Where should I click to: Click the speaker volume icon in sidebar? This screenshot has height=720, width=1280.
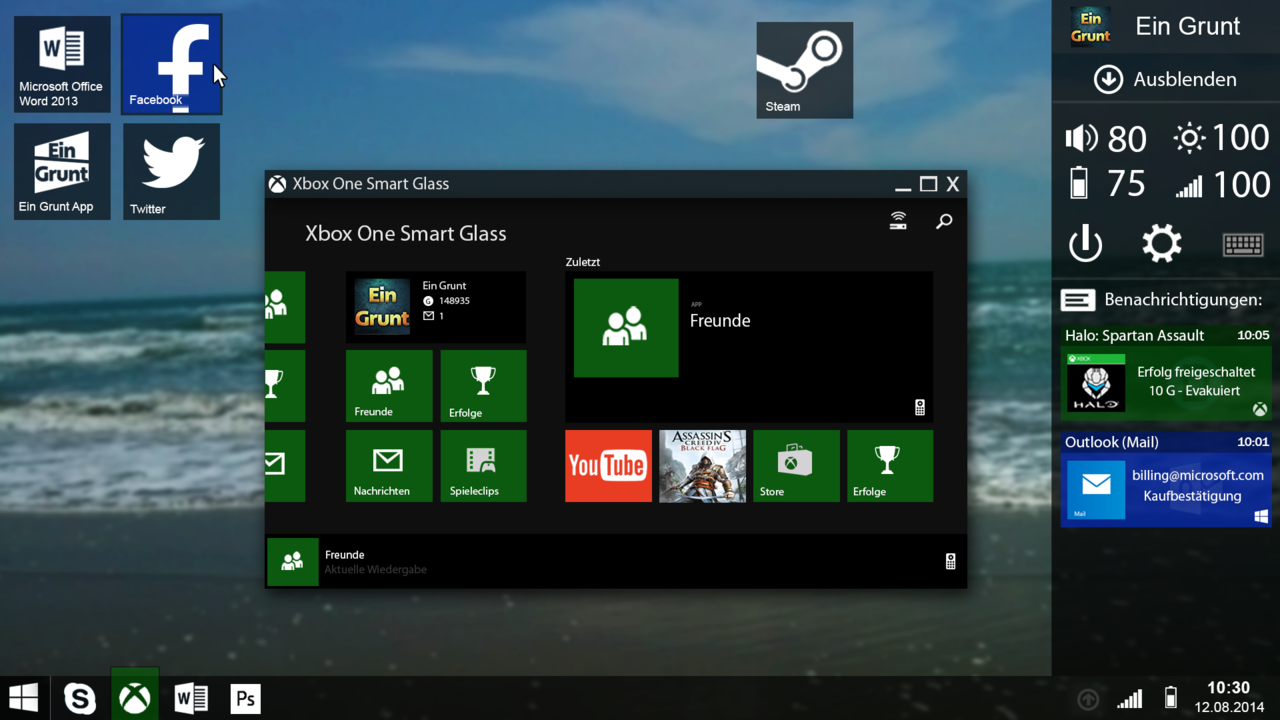(1081, 138)
